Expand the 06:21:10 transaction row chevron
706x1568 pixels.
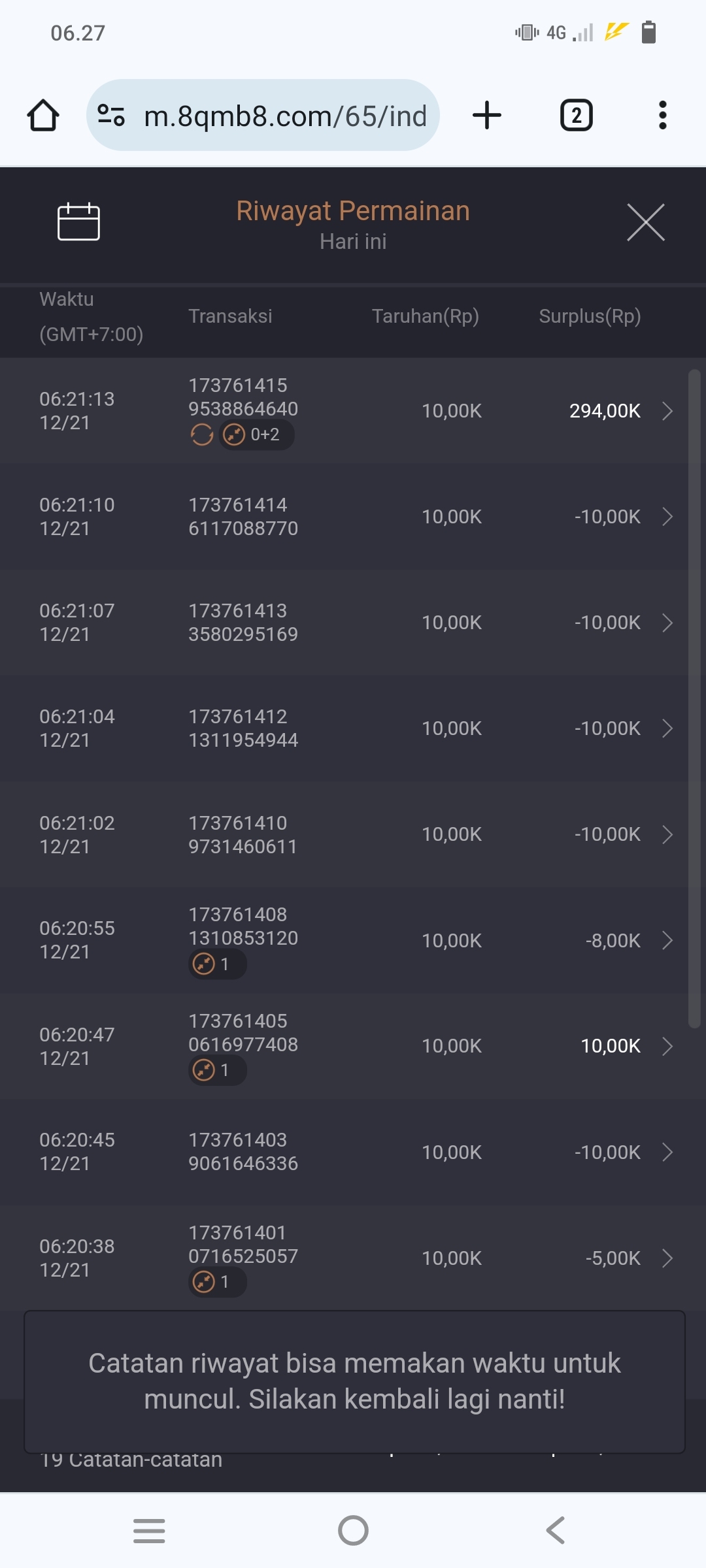coord(667,517)
